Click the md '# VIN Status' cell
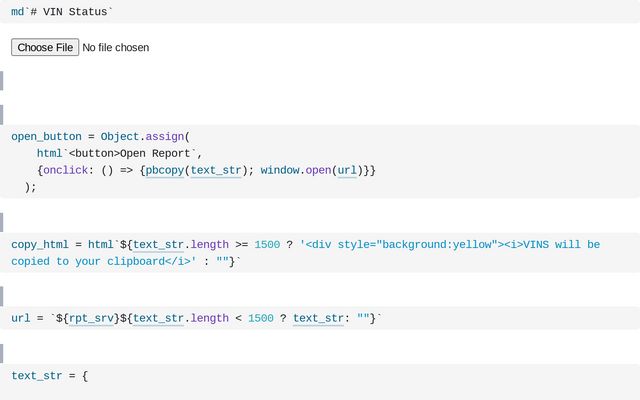 pyautogui.click(x=62, y=11)
